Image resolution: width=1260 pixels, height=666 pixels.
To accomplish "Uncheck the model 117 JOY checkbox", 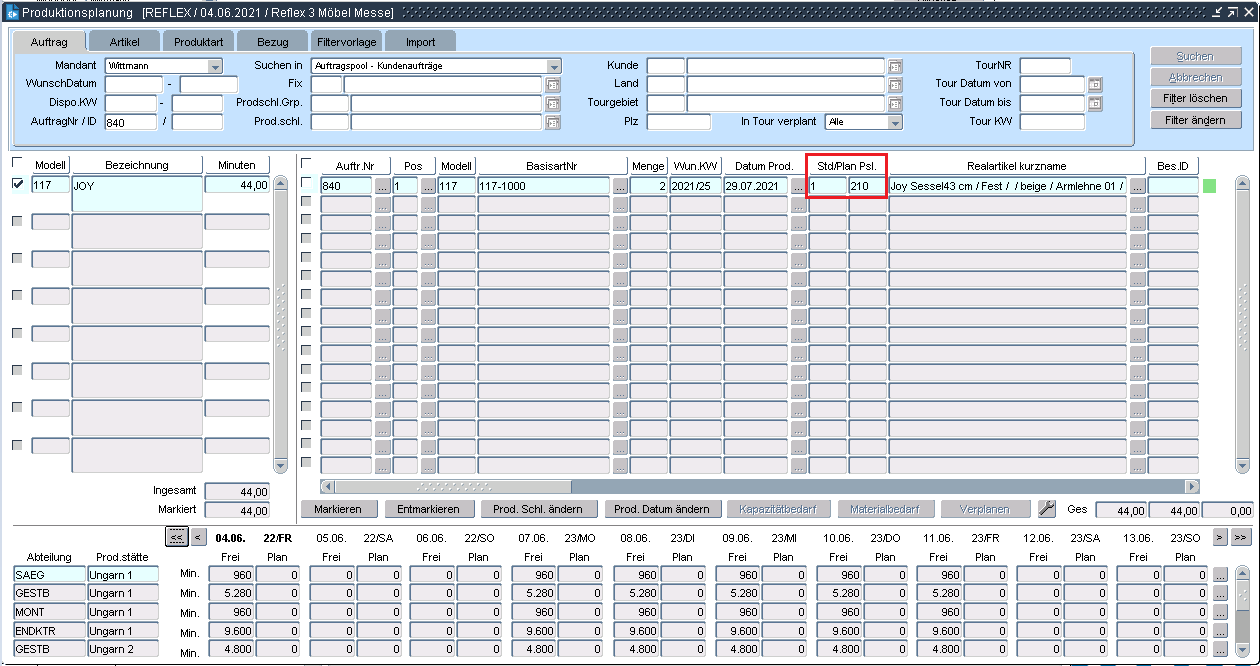I will [x=18, y=184].
